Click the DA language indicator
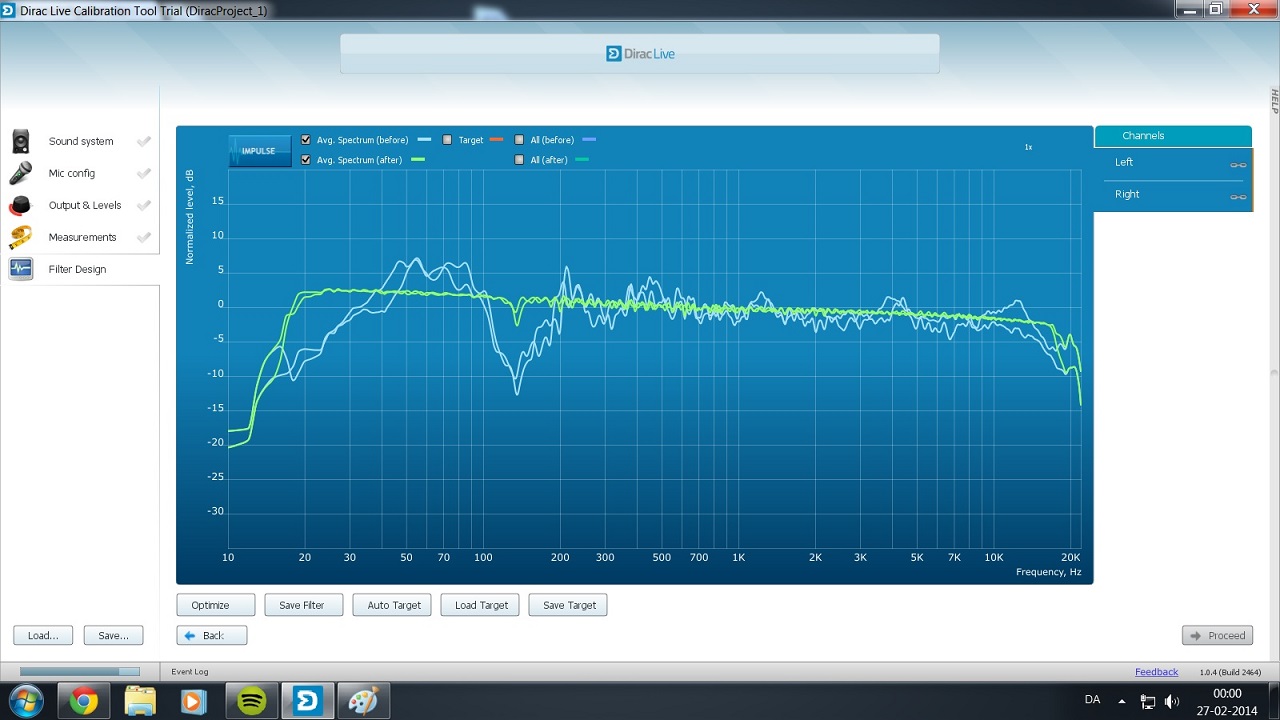 click(1092, 700)
